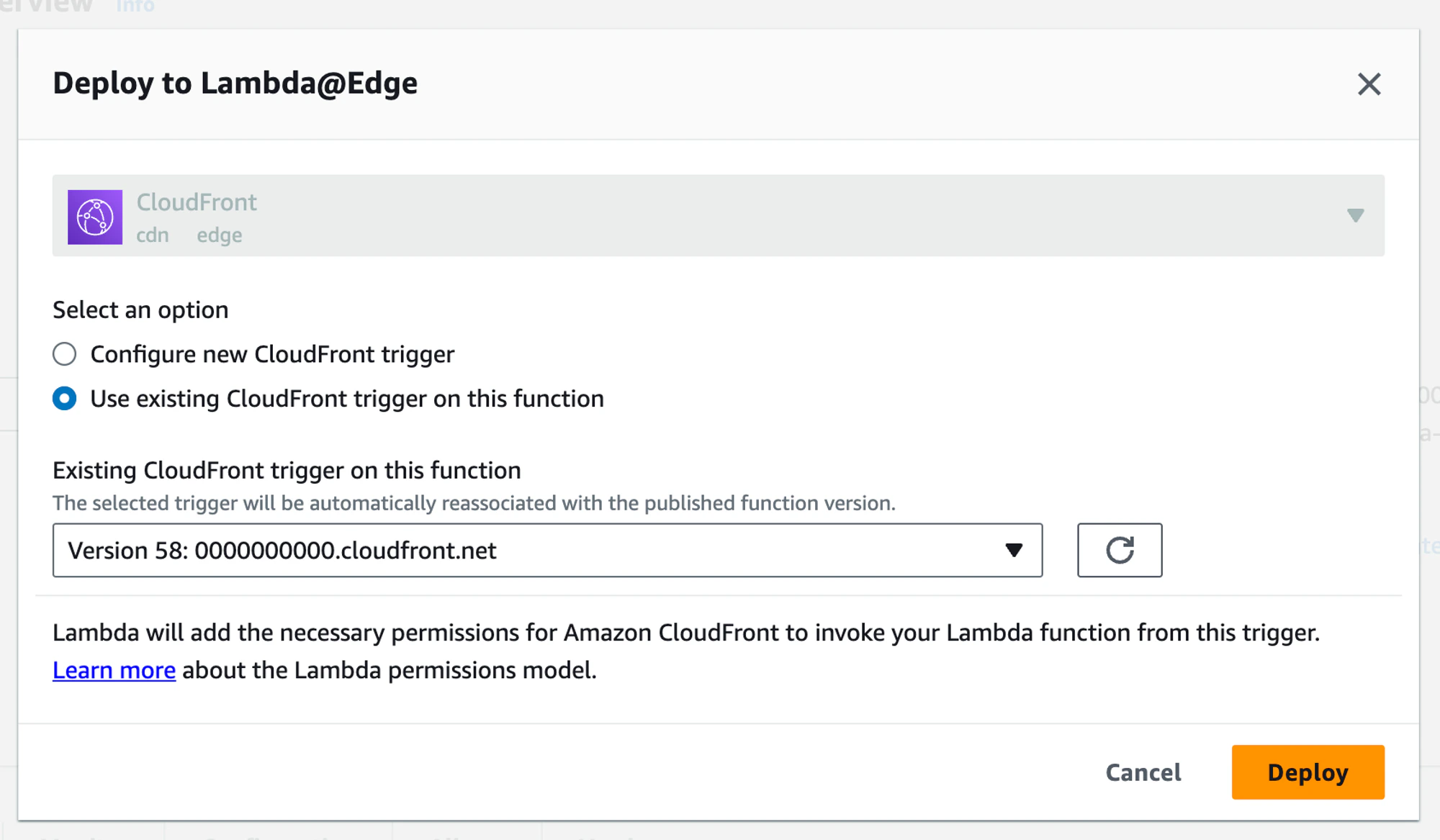Viewport: 1440px width, 840px height.
Task: Click the refresh triggers icon button
Action: pyautogui.click(x=1119, y=550)
